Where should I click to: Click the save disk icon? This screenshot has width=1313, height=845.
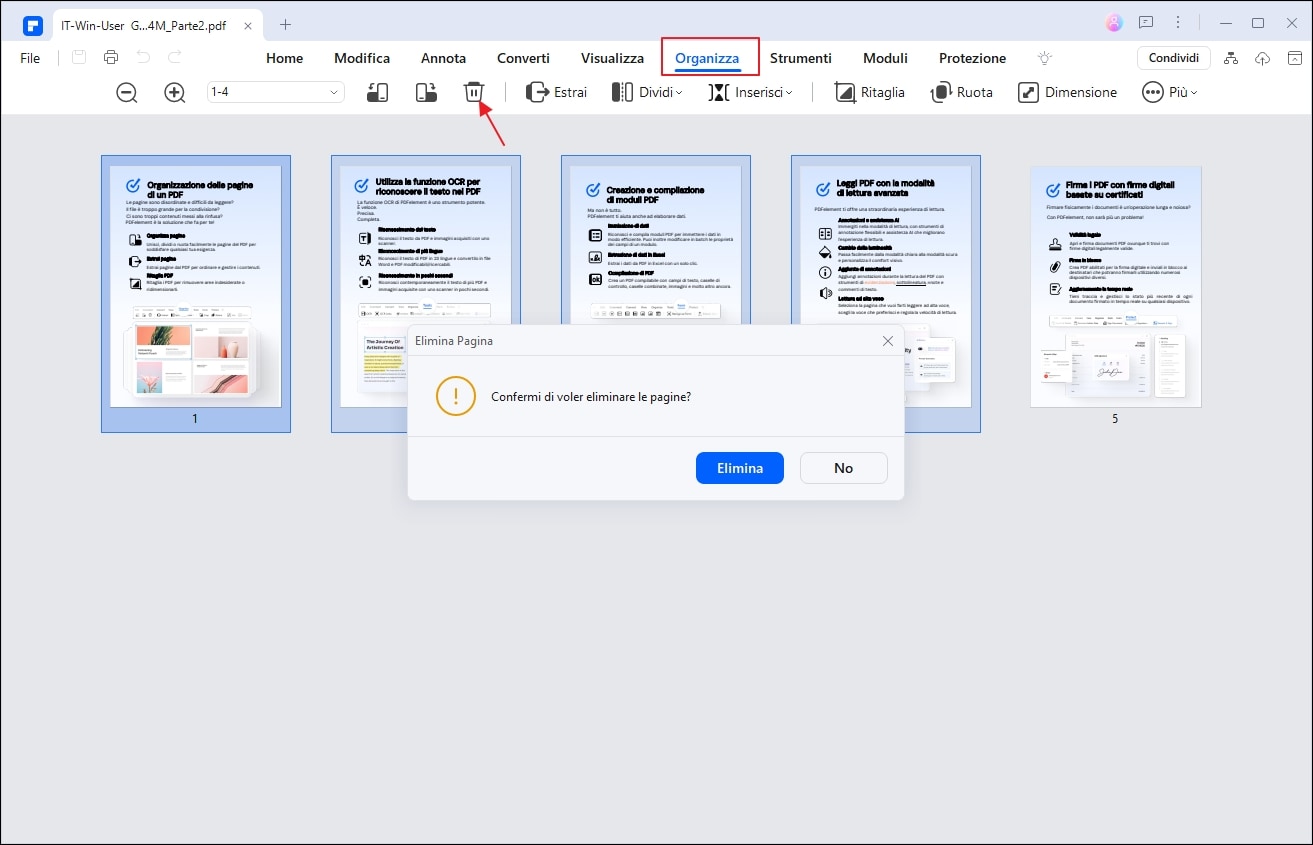(x=79, y=58)
